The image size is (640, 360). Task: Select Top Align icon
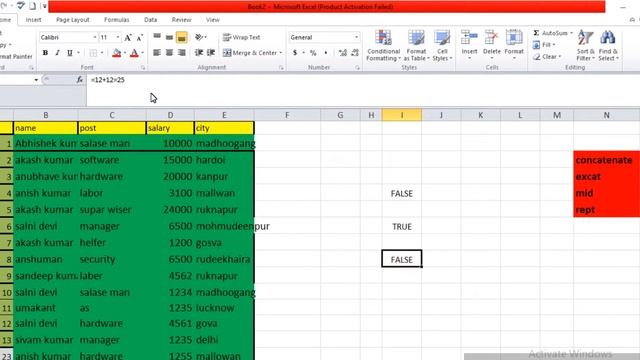point(157,37)
